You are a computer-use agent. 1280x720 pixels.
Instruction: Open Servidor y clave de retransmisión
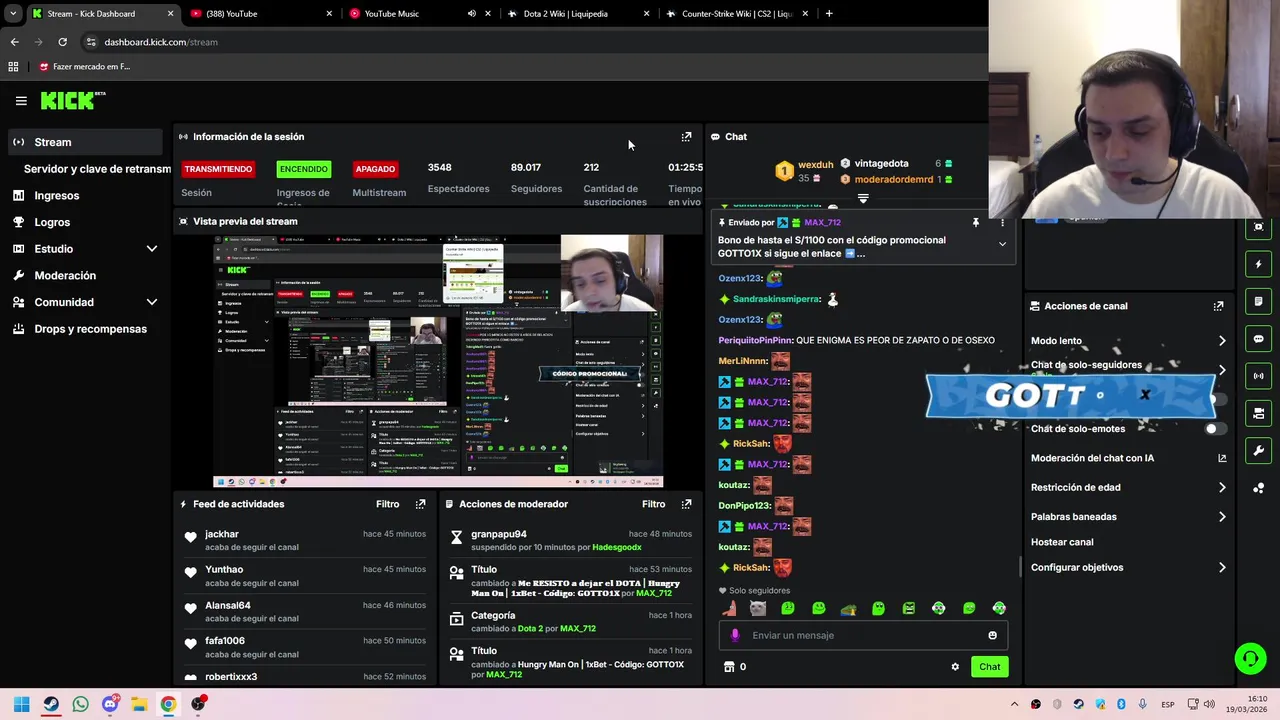click(97, 169)
